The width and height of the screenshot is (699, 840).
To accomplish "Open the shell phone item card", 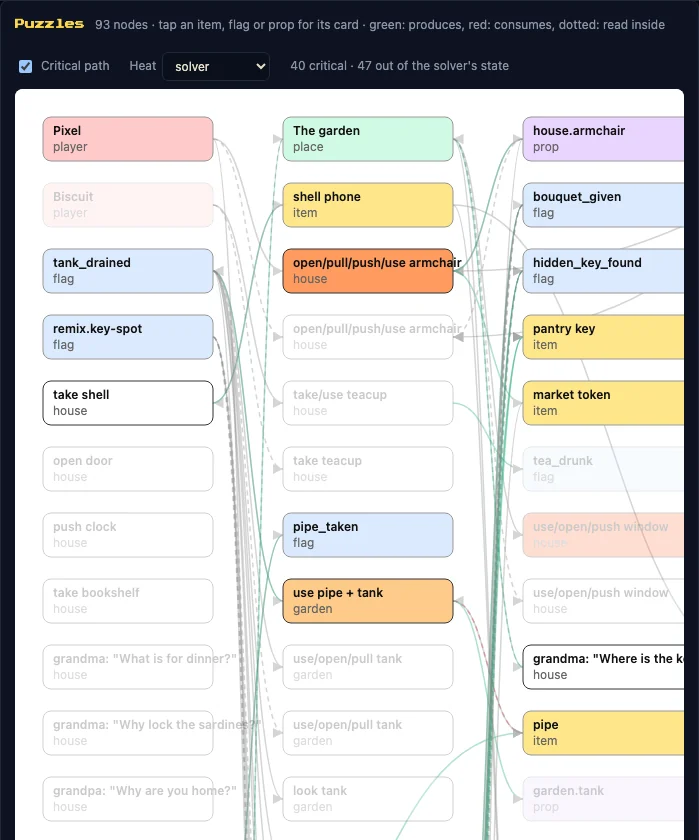I will coord(368,205).
